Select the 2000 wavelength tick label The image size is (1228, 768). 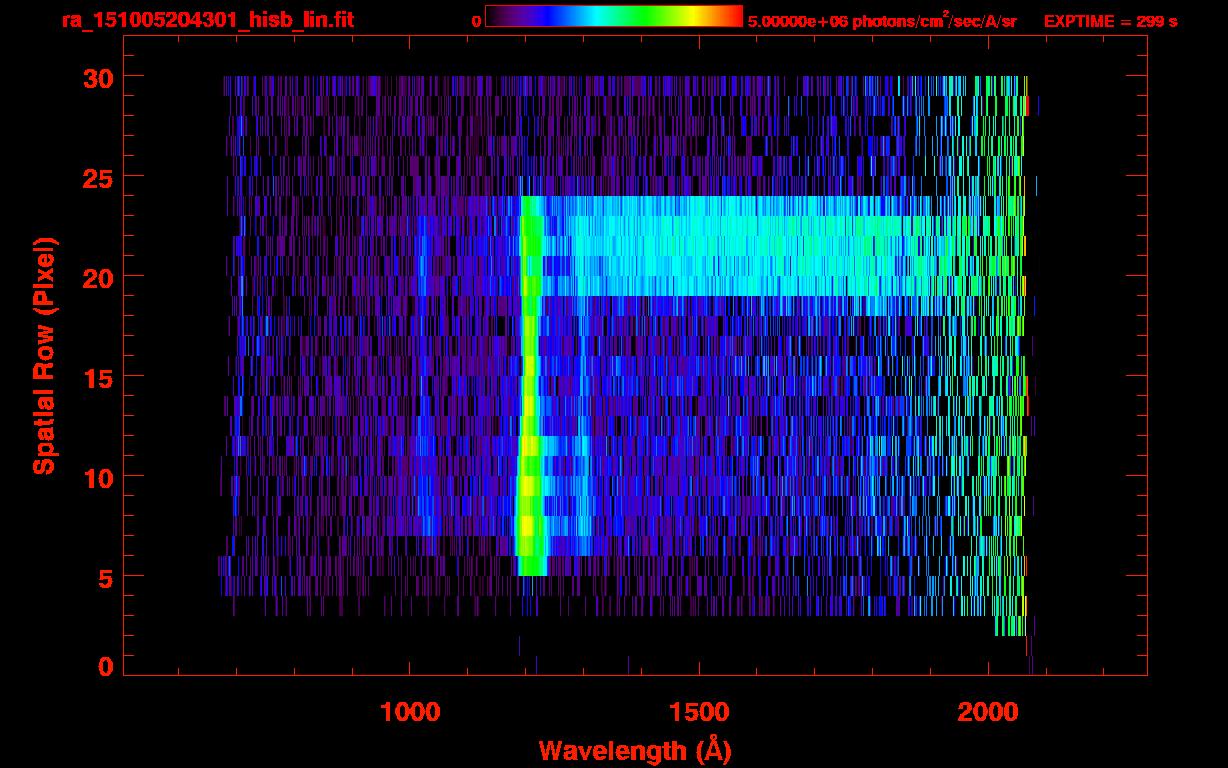[x=988, y=712]
